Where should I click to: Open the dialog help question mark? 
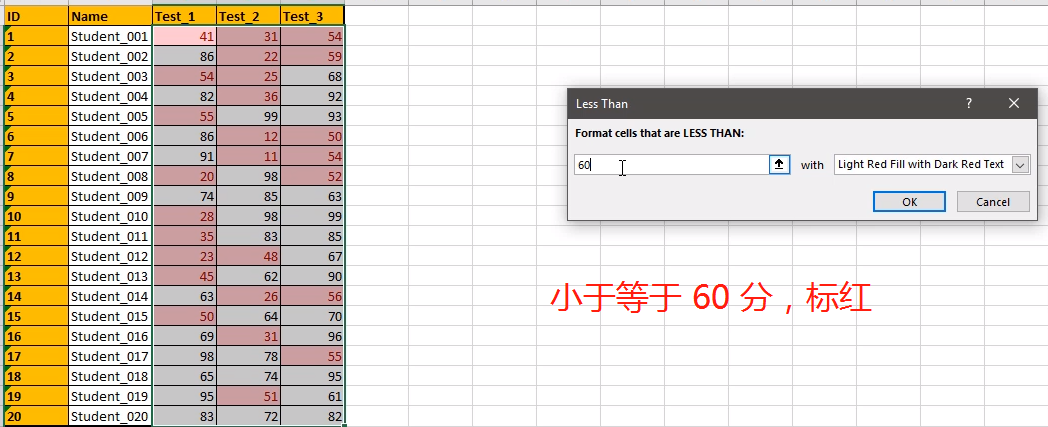[968, 104]
